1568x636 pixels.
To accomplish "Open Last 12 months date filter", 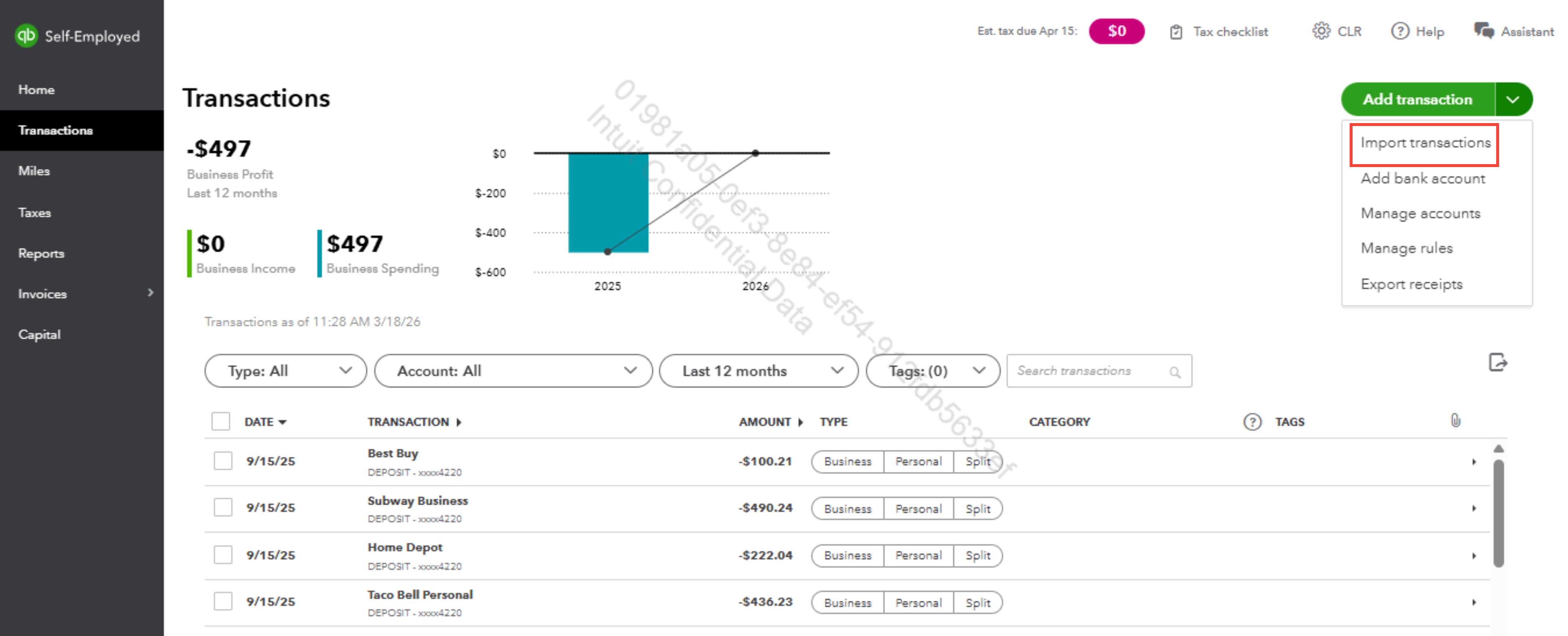I will [x=758, y=371].
